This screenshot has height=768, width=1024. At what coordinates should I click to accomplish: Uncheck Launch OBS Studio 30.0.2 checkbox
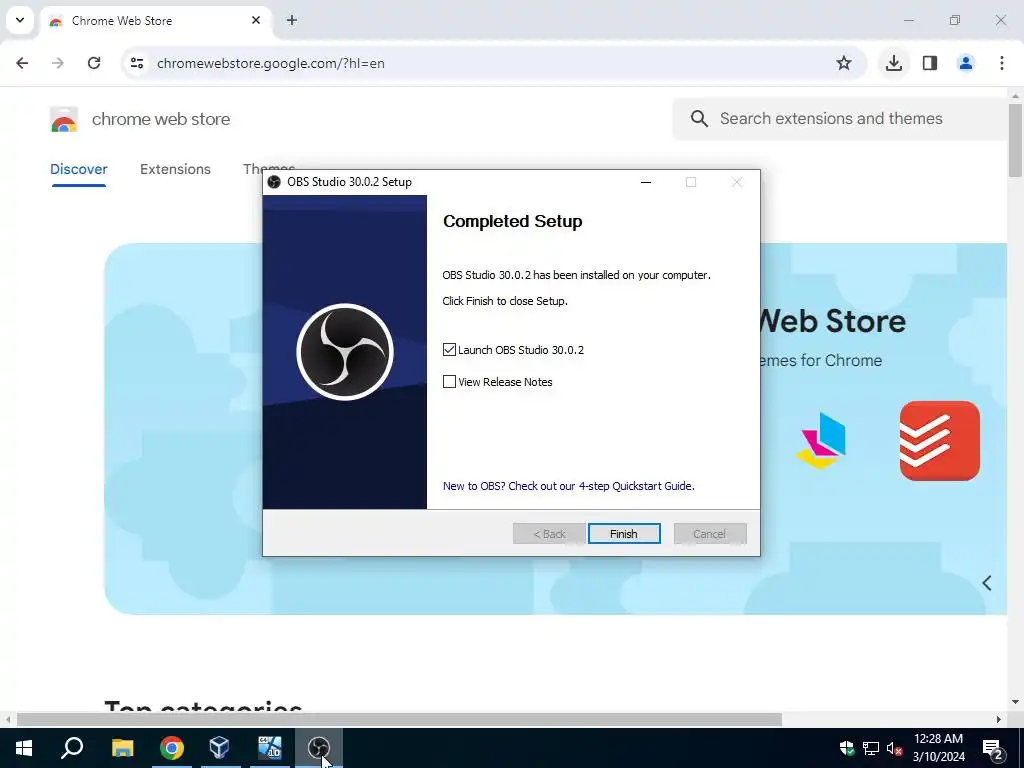(x=449, y=349)
